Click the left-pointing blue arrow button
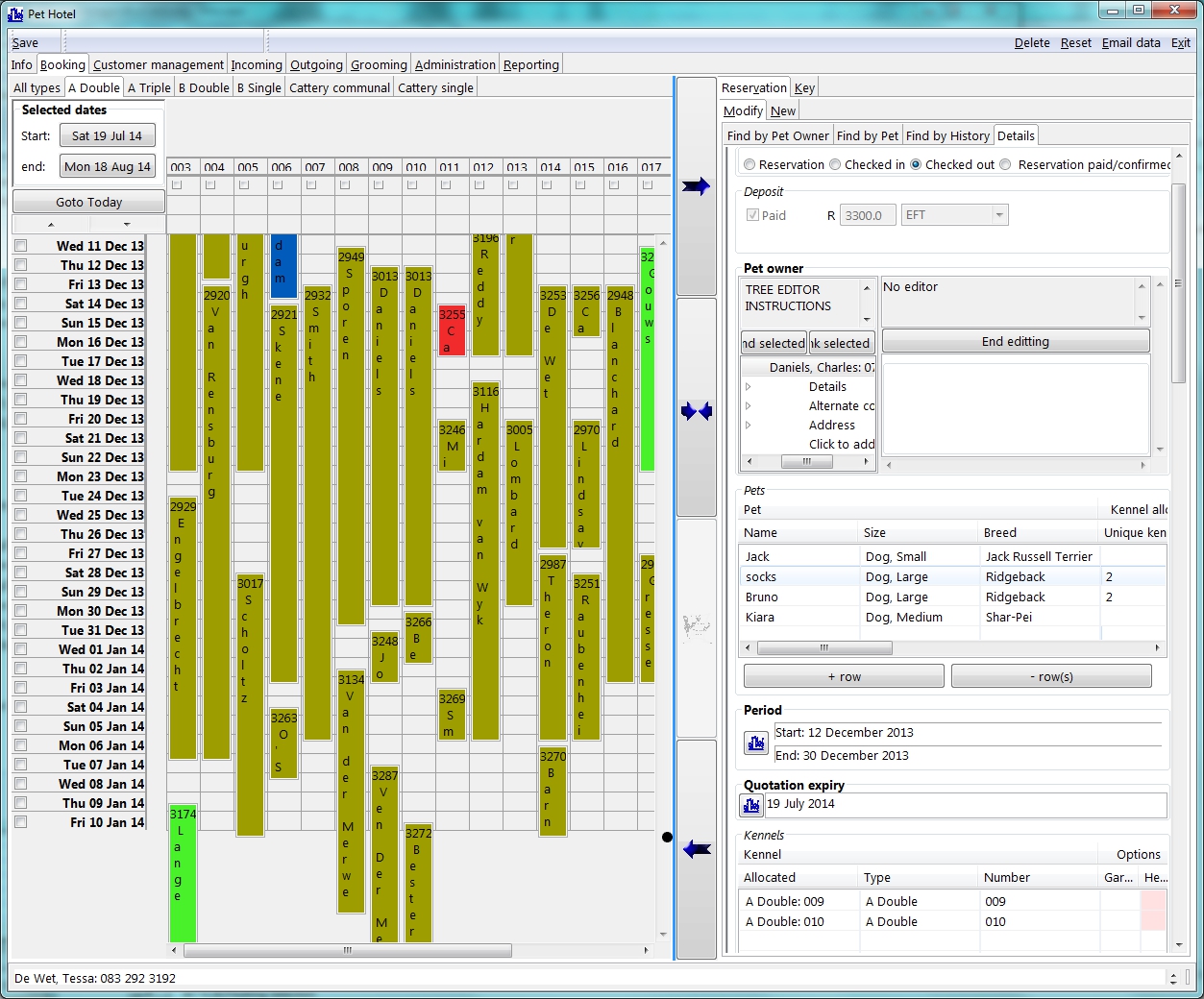 696,849
